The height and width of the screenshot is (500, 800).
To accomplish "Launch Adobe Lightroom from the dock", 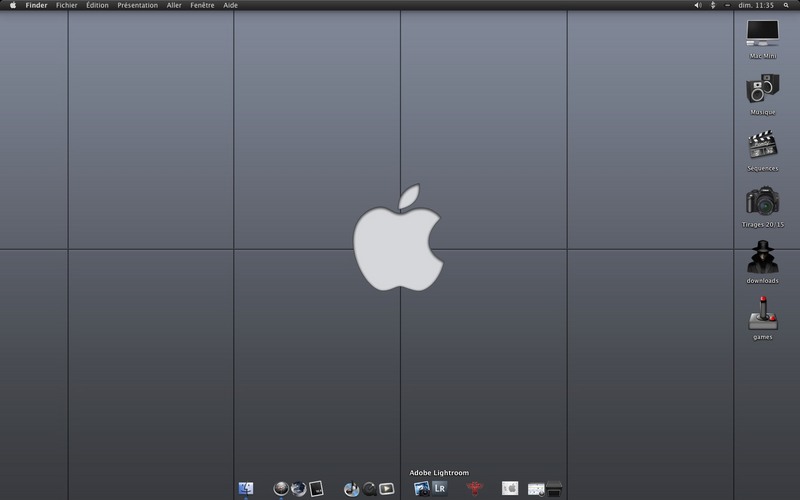I will [439, 488].
